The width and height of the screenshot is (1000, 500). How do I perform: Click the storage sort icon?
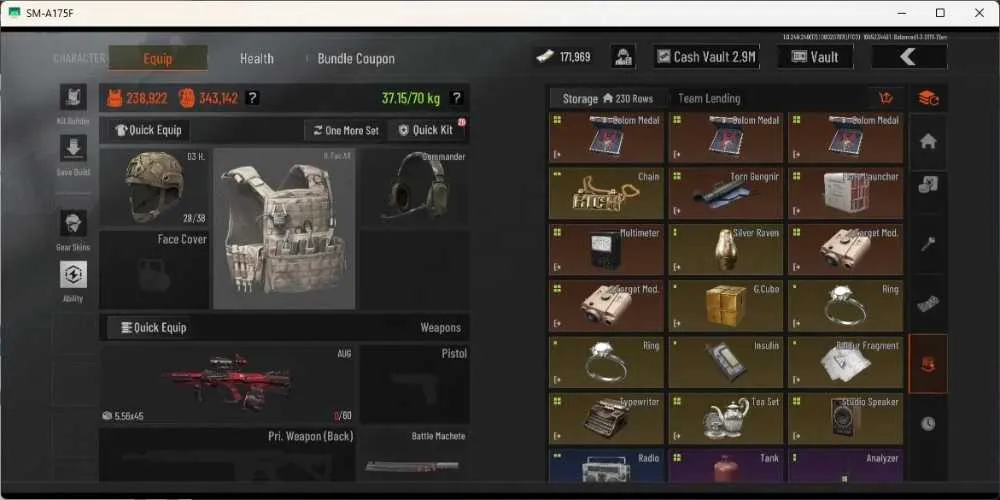click(x=886, y=98)
